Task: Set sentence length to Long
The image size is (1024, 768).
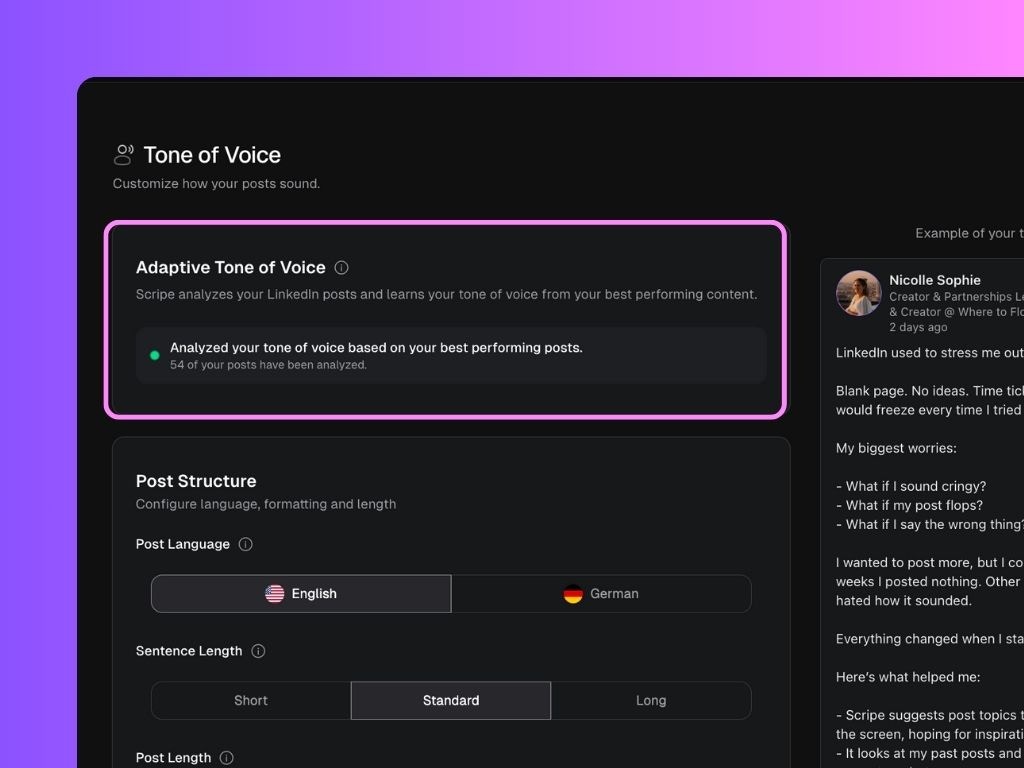Action: pyautogui.click(x=651, y=701)
